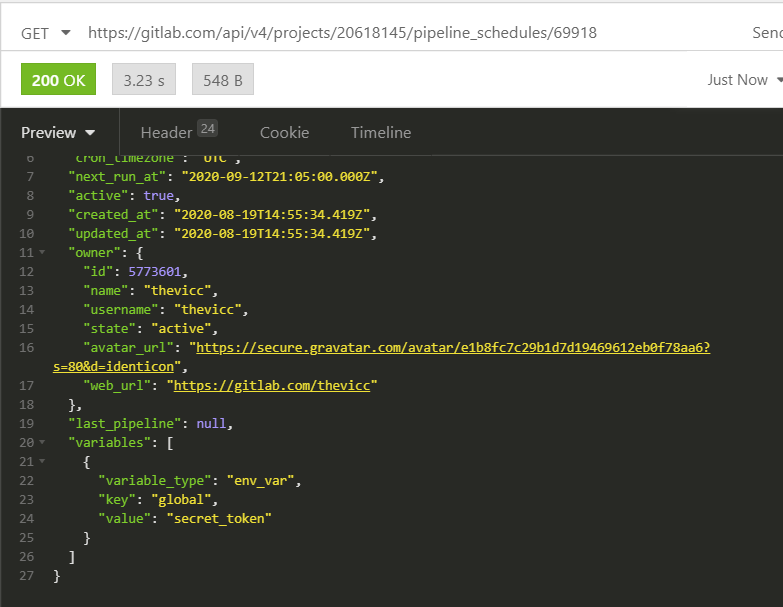Collapse the line 21 object fold arrow
The width and height of the screenshot is (783, 607).
click(x=42, y=461)
